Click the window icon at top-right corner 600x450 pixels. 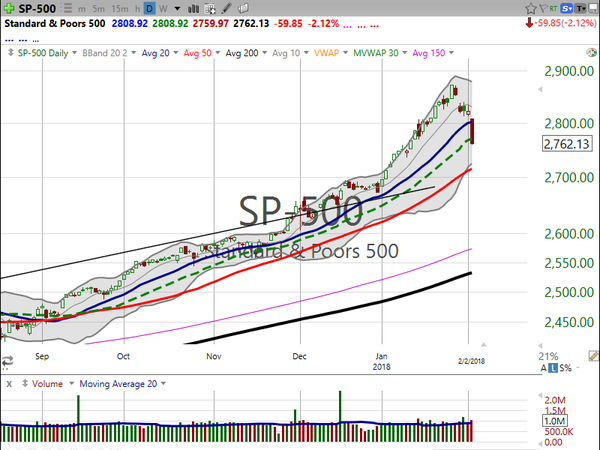pyautogui.click(x=593, y=8)
